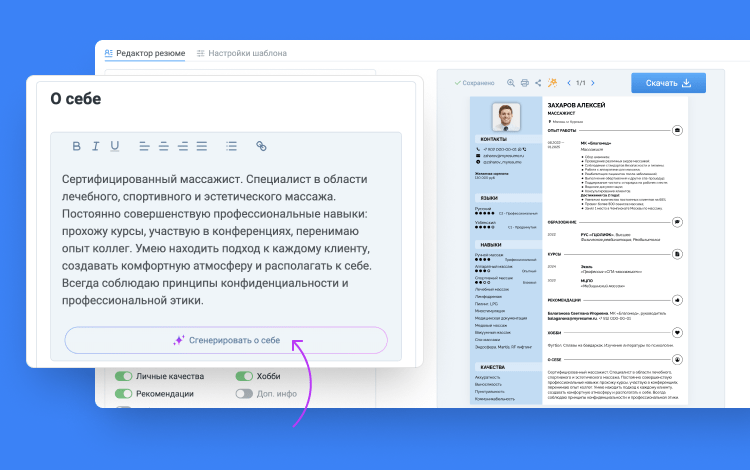Go to previous resume page arrow
This screenshot has width=750, height=470.
point(569,83)
